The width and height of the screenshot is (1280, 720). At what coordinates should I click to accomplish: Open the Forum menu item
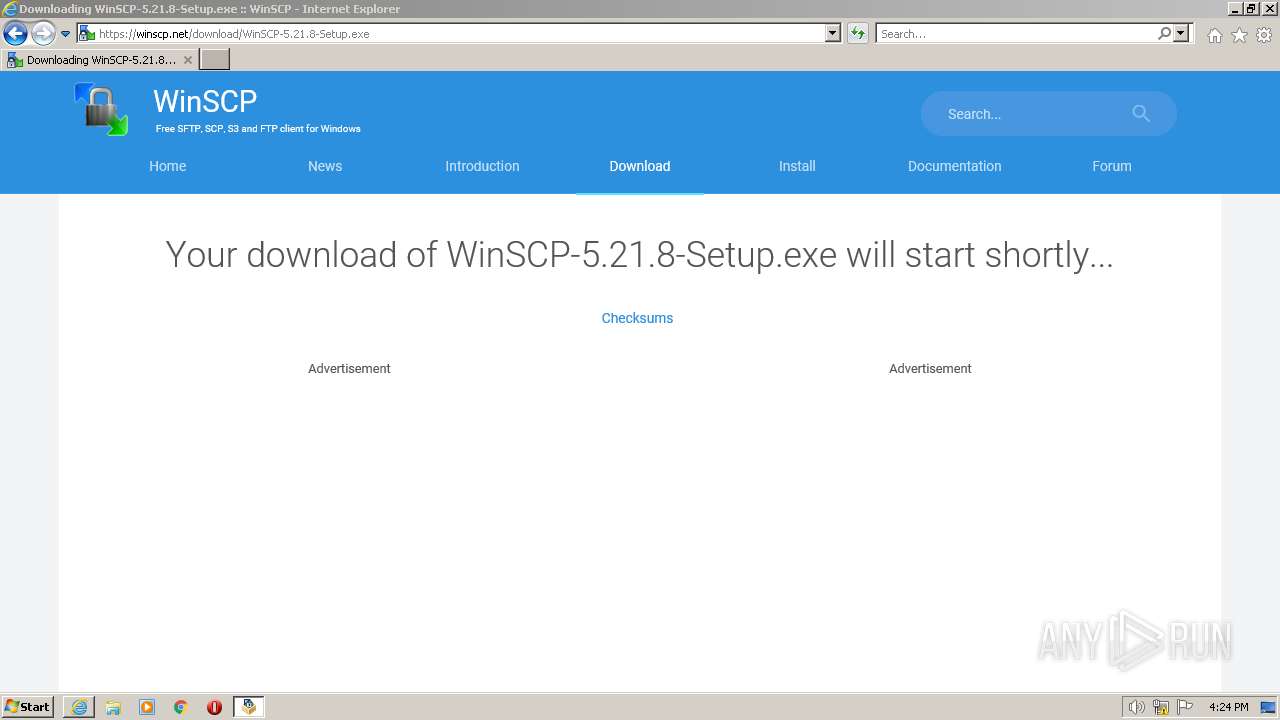click(x=1112, y=166)
